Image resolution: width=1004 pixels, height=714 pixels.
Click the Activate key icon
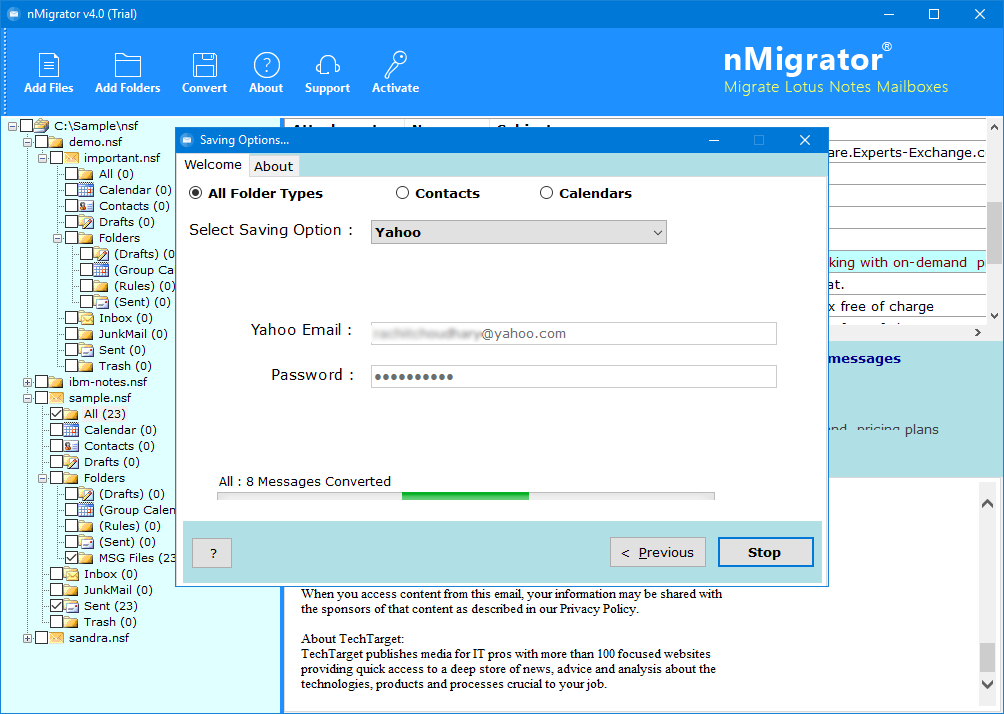[x=395, y=65]
